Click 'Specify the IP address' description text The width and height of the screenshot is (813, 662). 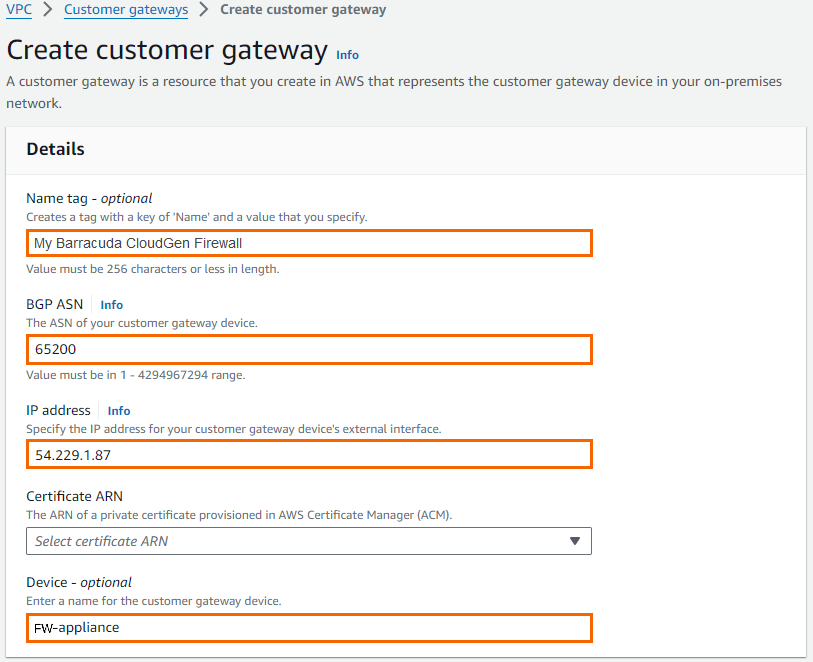click(234, 429)
